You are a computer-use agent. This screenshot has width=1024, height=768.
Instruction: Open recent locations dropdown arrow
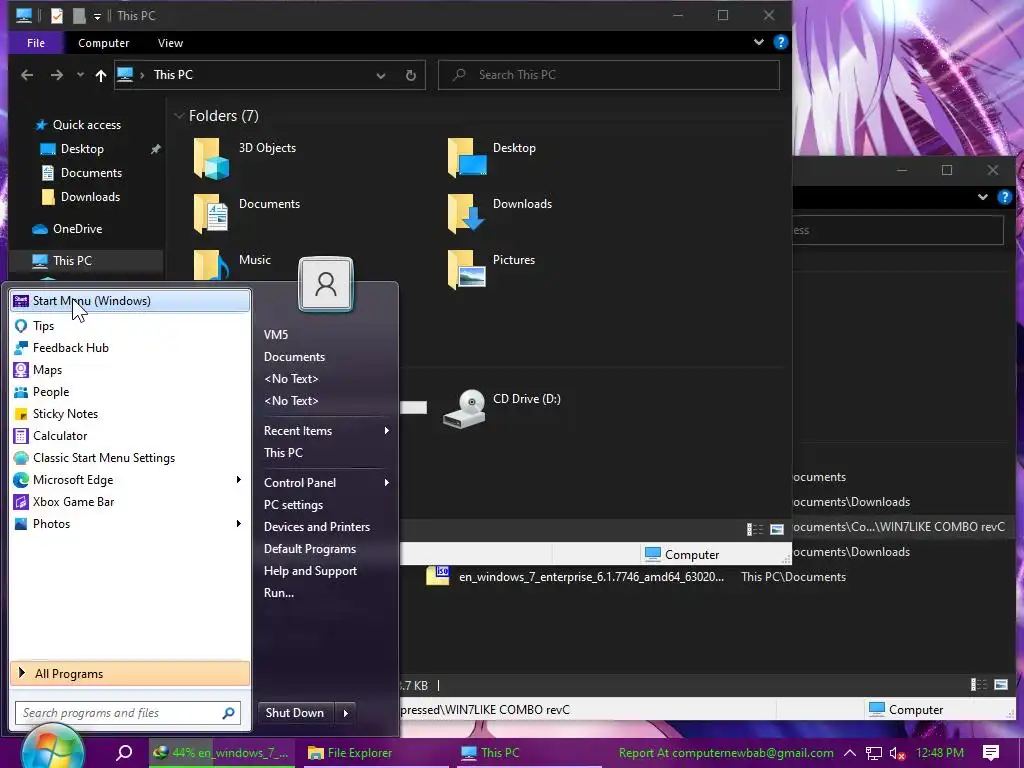(x=80, y=75)
